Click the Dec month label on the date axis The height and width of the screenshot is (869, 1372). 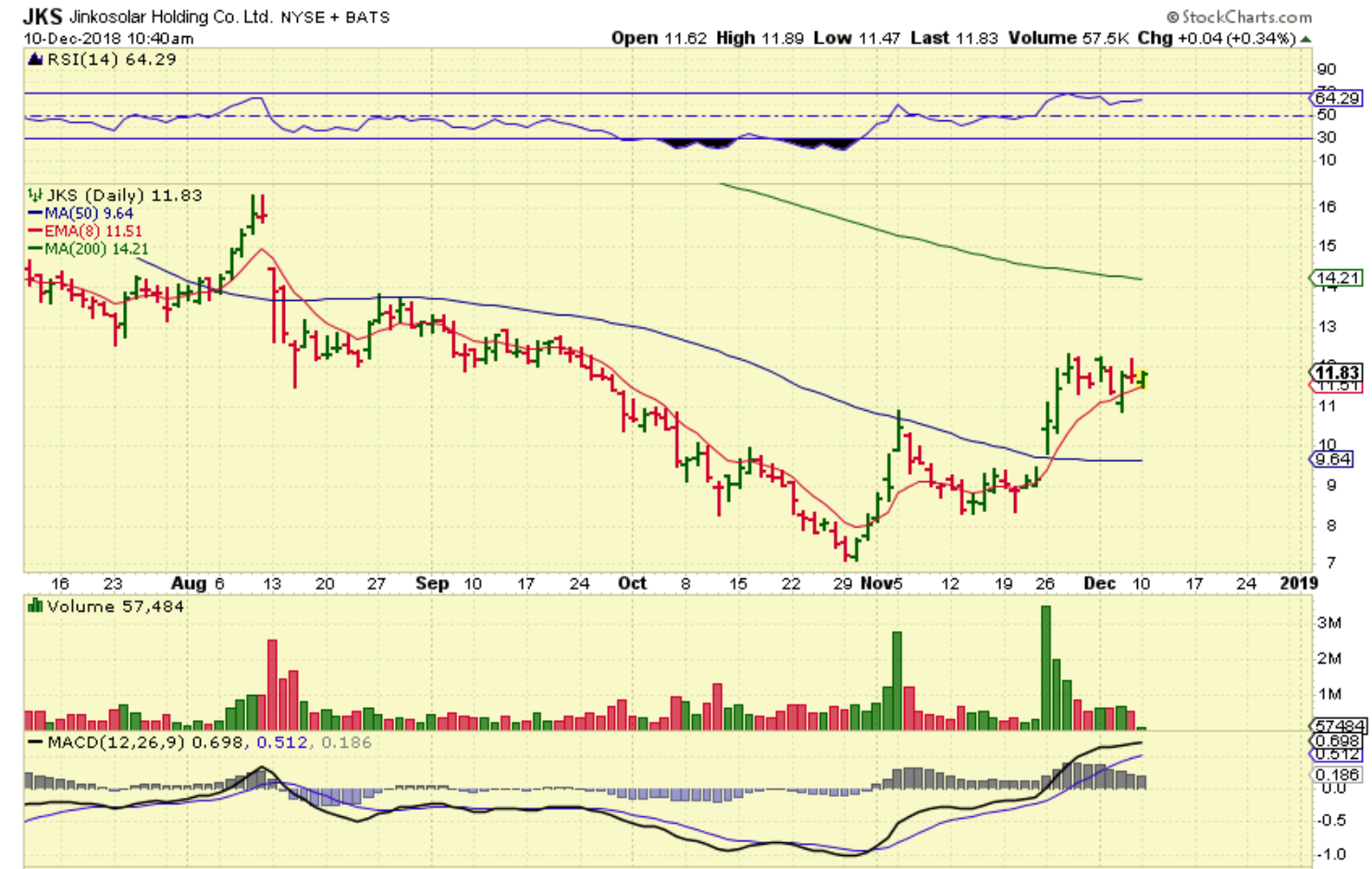(1100, 583)
